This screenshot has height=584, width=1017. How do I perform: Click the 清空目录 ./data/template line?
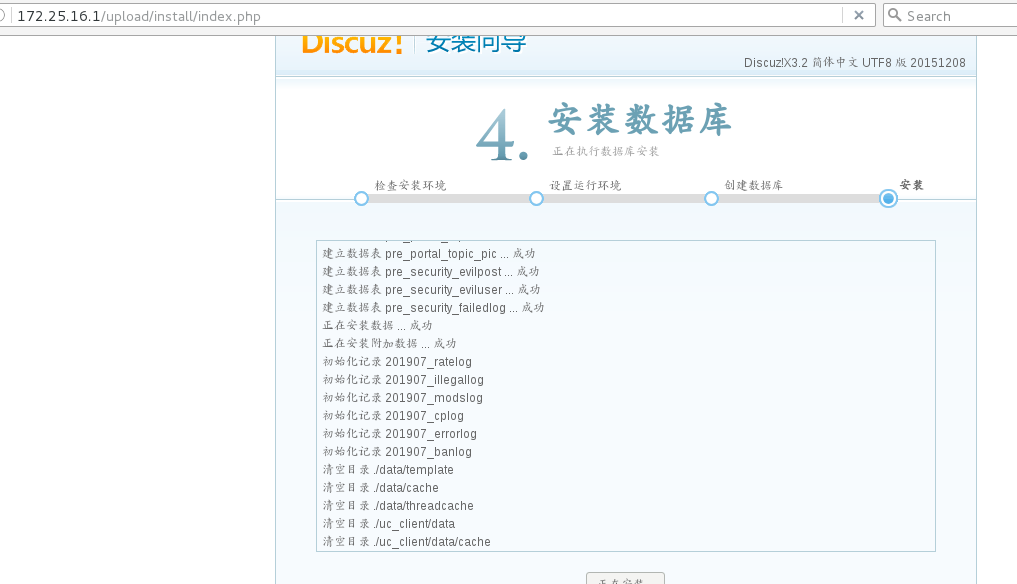pos(388,470)
